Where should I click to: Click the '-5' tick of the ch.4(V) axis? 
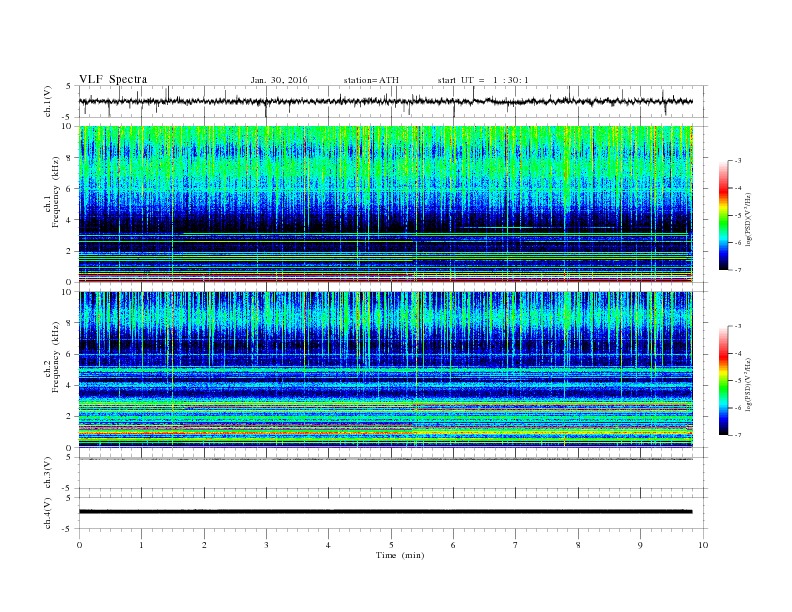(68, 529)
